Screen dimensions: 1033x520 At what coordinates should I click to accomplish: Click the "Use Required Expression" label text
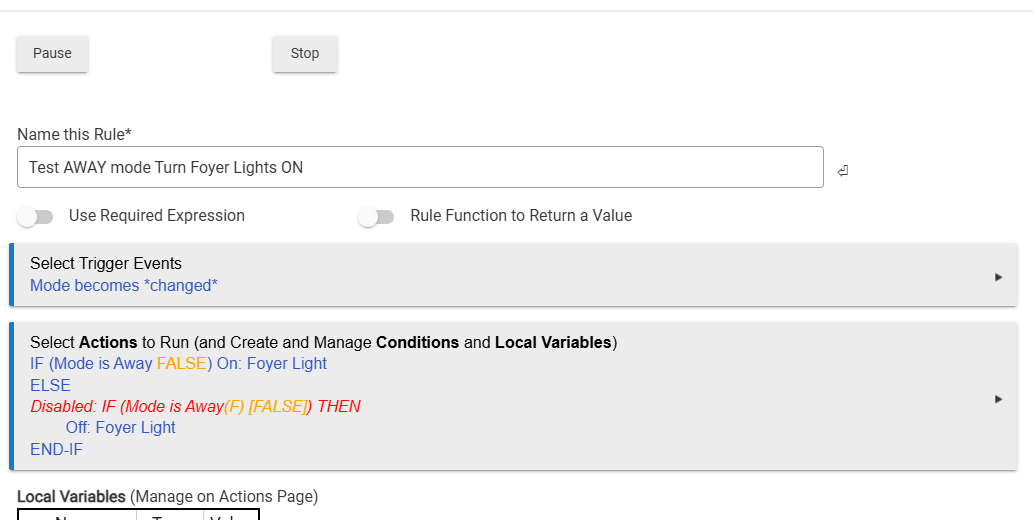tap(157, 216)
